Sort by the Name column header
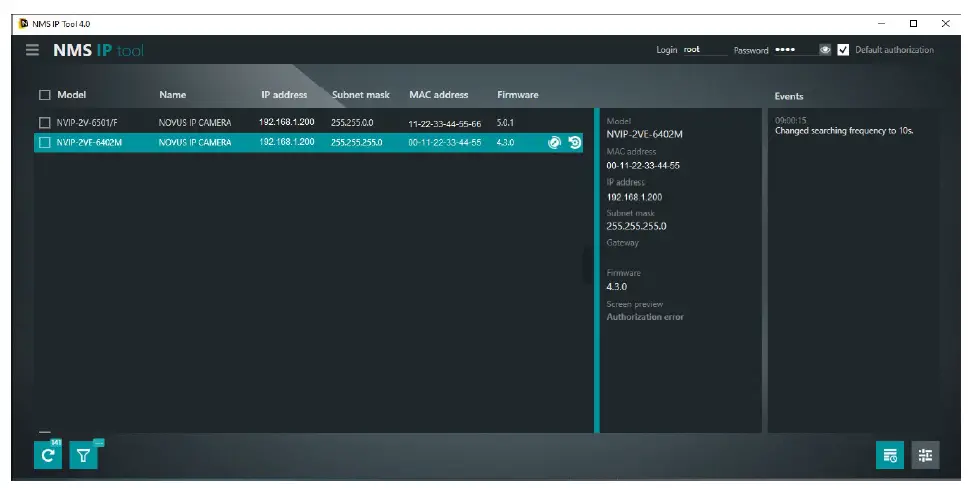Image resolution: width=969 pixels, height=488 pixels. (x=172, y=95)
